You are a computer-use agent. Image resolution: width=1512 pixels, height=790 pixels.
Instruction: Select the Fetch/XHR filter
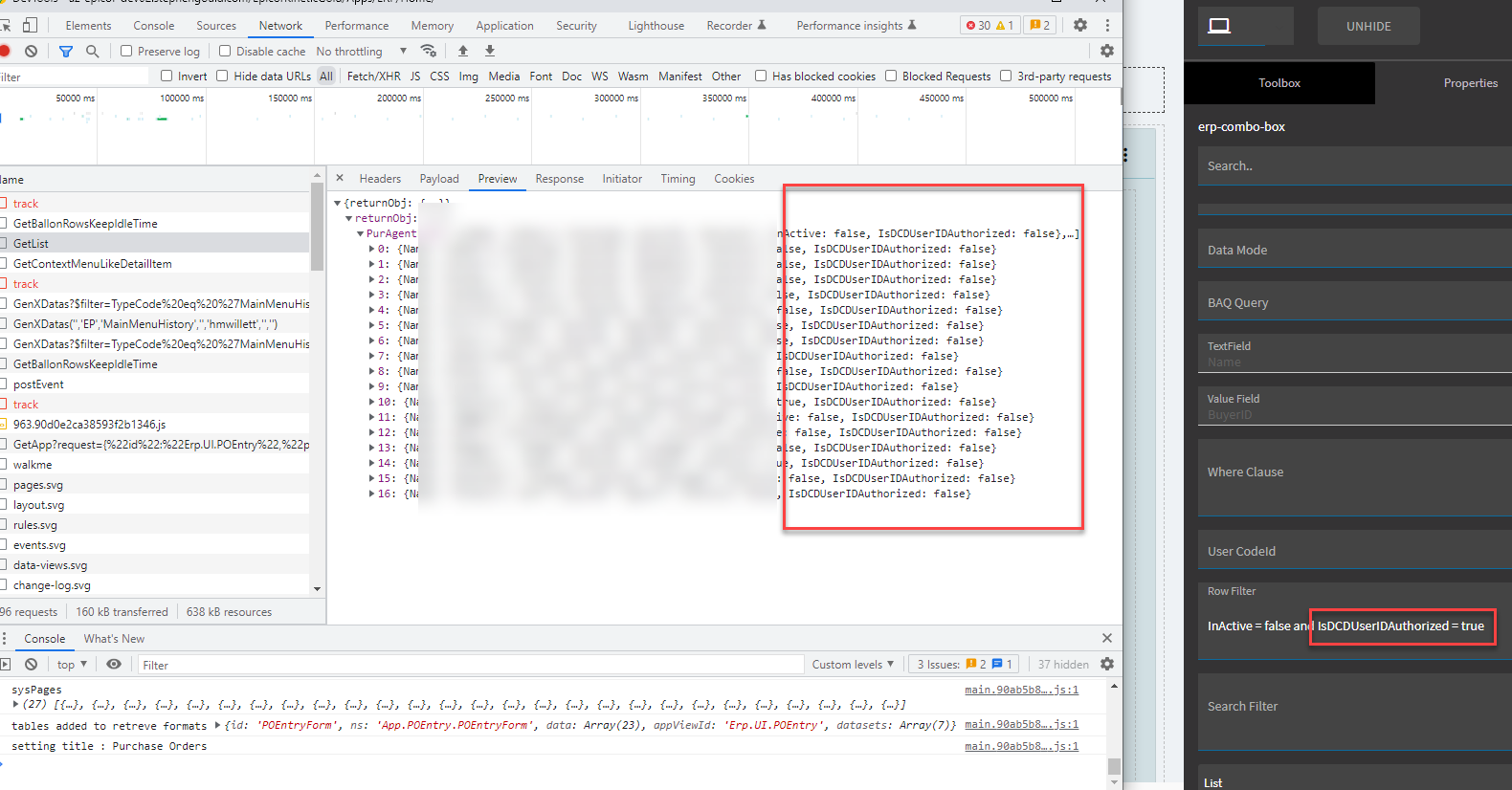pyautogui.click(x=374, y=77)
